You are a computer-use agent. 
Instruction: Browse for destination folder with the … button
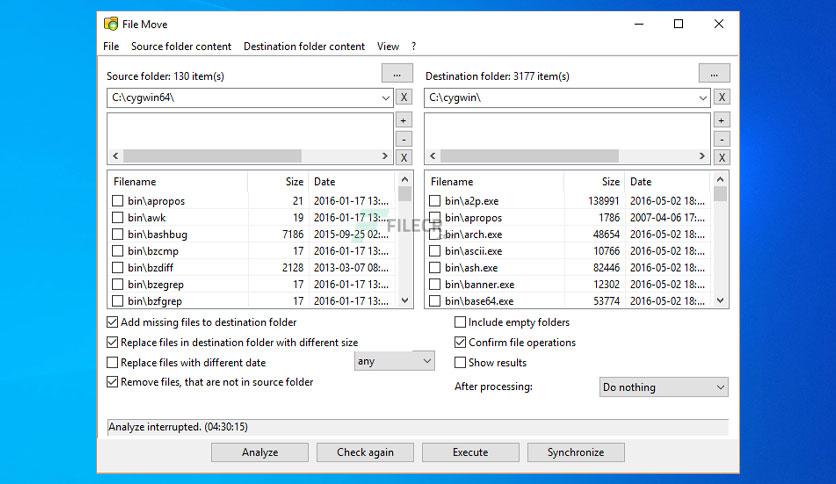coord(714,74)
